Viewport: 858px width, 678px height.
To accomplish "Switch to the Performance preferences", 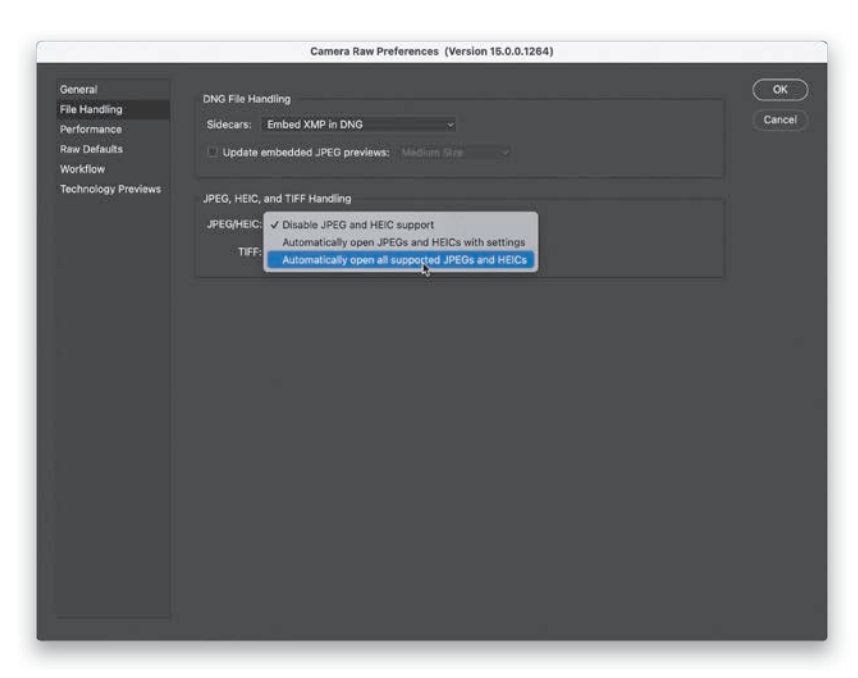I will [x=91, y=129].
